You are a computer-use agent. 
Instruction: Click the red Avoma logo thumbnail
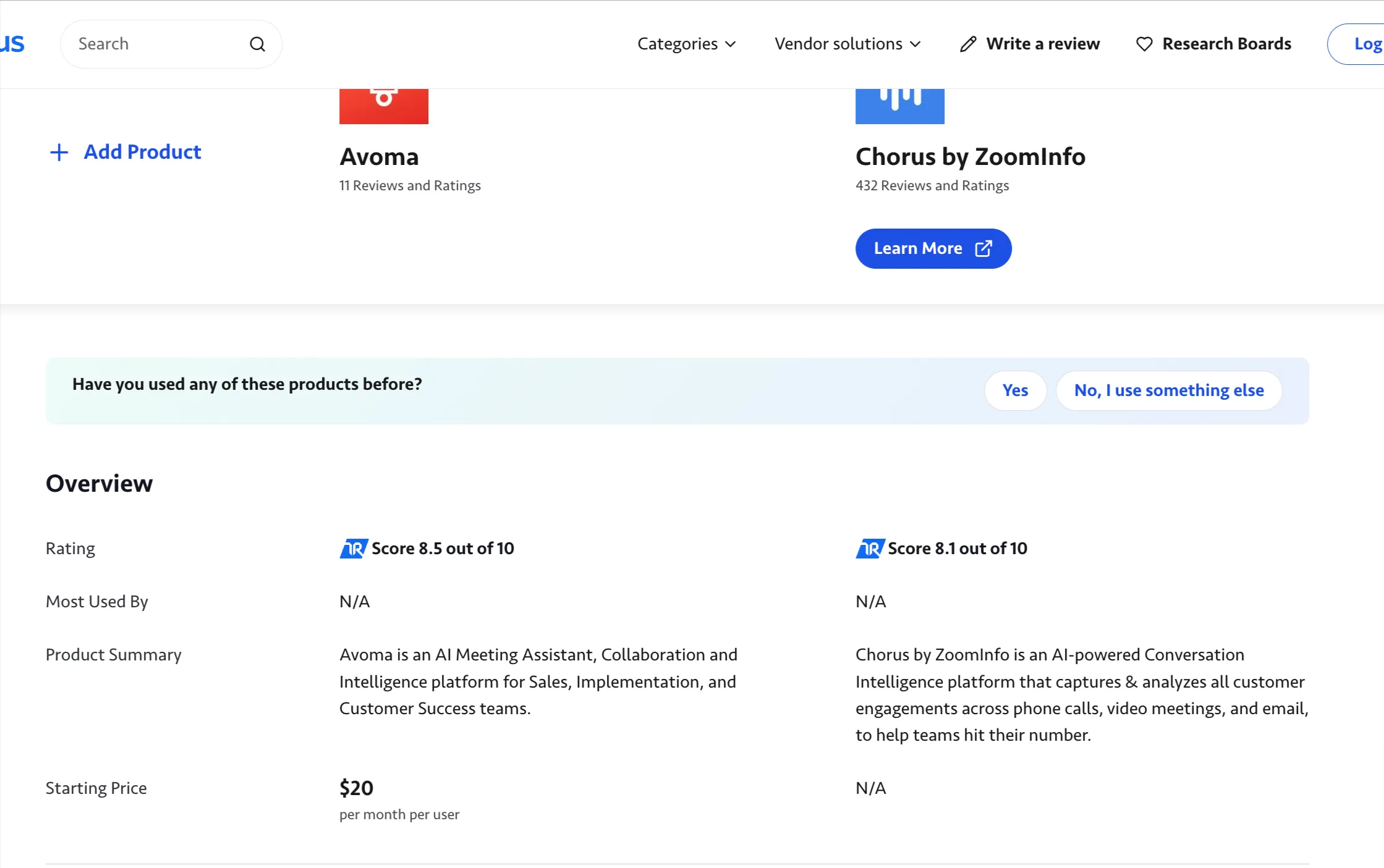click(384, 106)
